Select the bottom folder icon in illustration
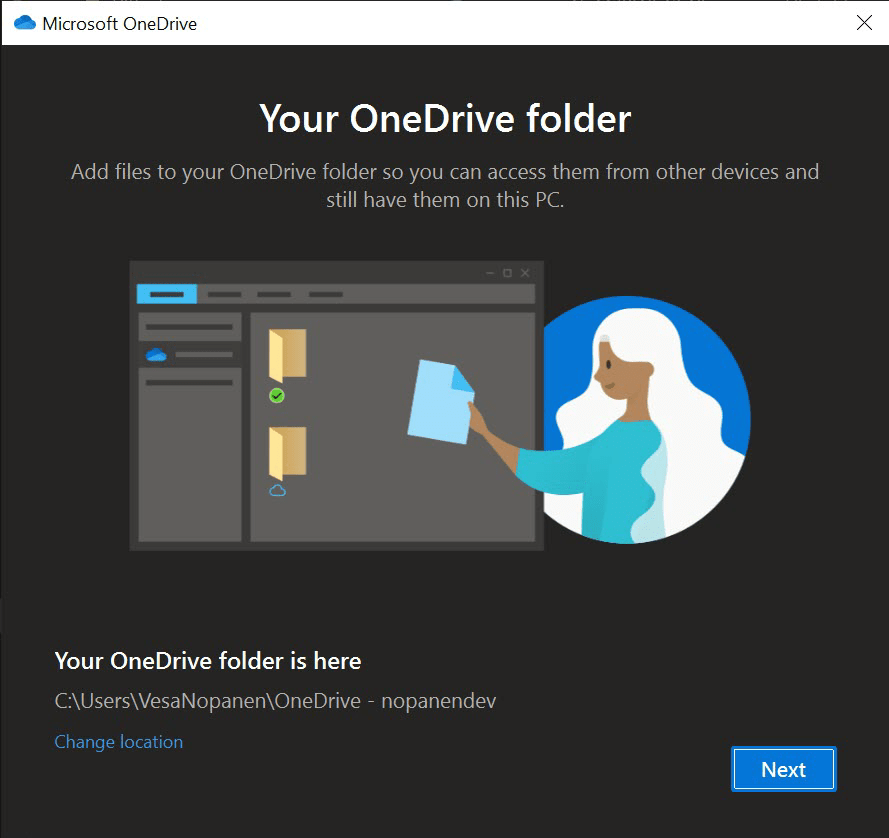The width and height of the screenshot is (889, 838). pyautogui.click(x=287, y=453)
